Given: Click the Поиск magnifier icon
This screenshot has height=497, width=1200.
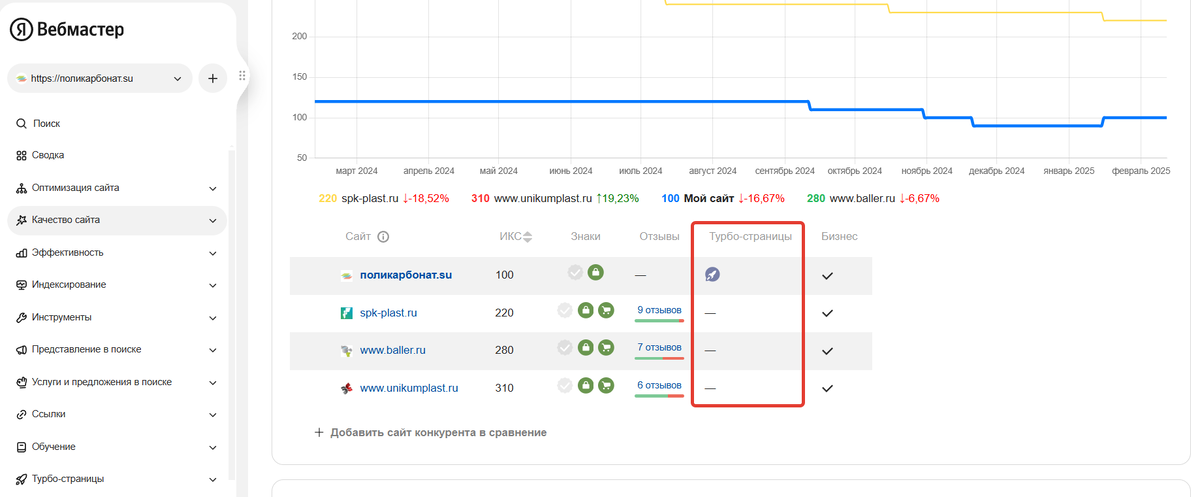Looking at the screenshot, I should pyautogui.click(x=22, y=123).
